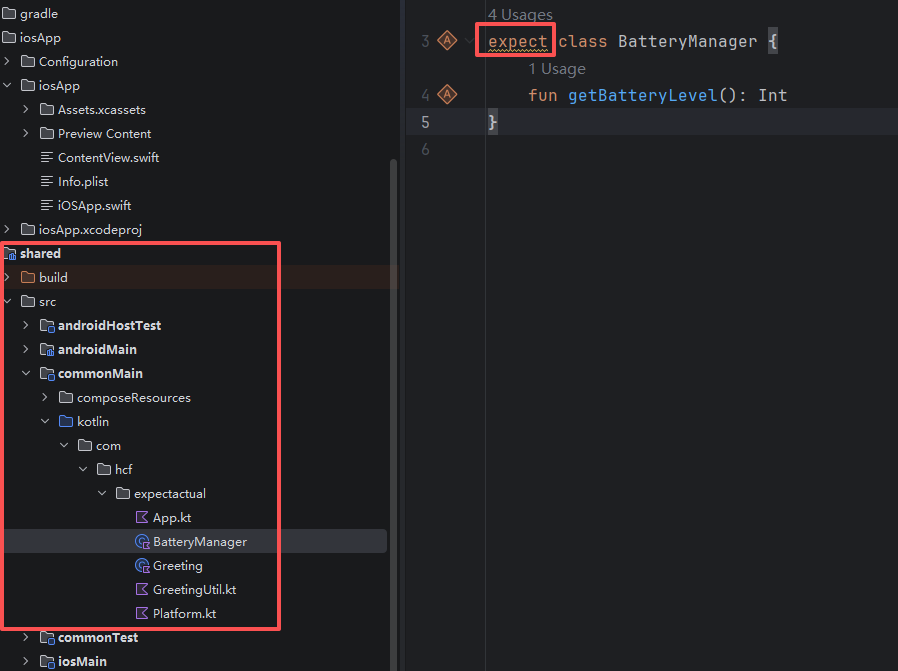Click the Kotlin file icon of GreetingUtil.kt
Screen dimensions: 898x671
(x=141, y=590)
